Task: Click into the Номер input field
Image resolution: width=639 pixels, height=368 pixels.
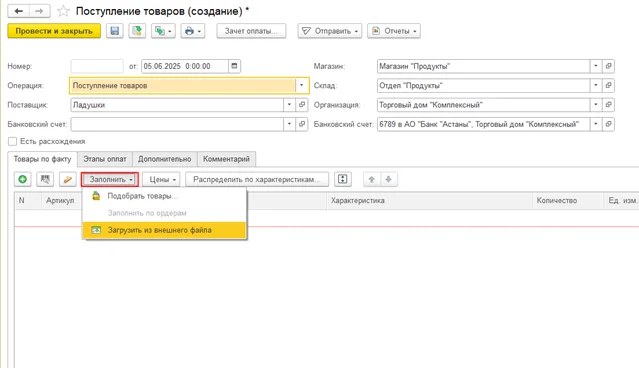Action: tap(97, 66)
